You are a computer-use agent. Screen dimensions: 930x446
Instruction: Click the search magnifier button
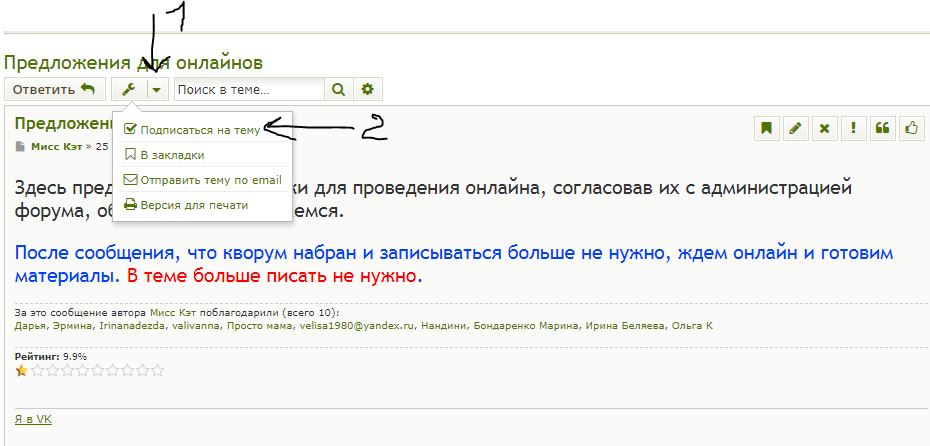pyautogui.click(x=339, y=90)
